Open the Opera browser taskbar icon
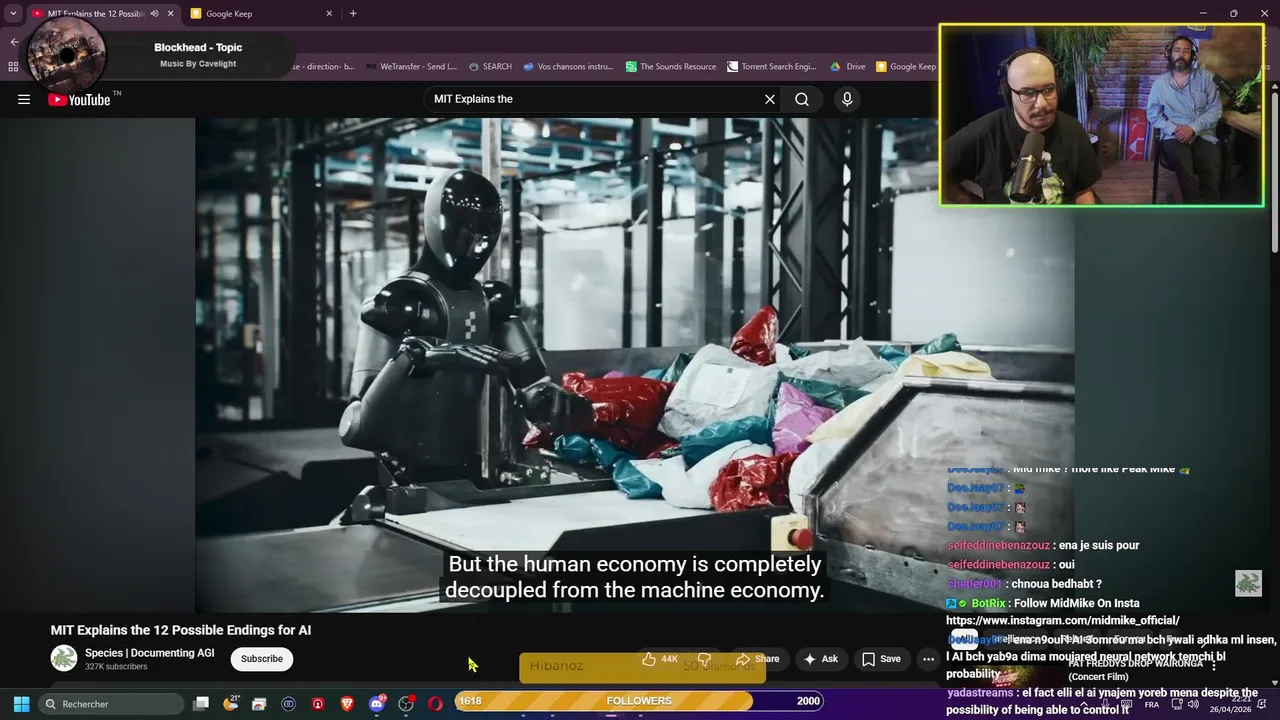 435,704
